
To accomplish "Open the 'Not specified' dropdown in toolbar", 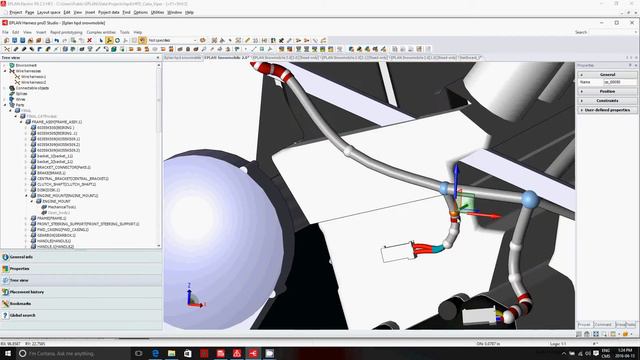I will (x=194, y=40).
